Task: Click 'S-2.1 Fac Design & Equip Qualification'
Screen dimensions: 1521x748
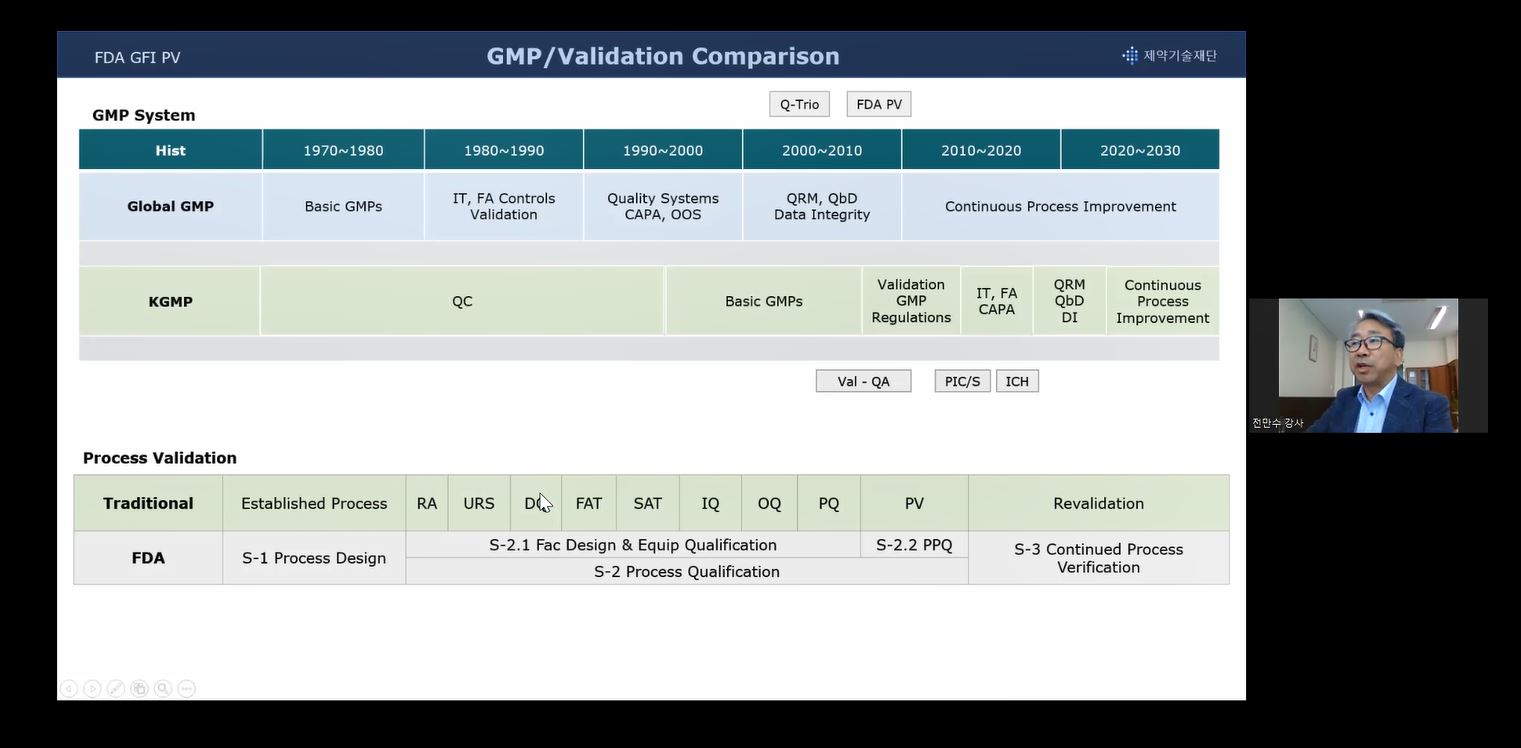Action: point(633,545)
